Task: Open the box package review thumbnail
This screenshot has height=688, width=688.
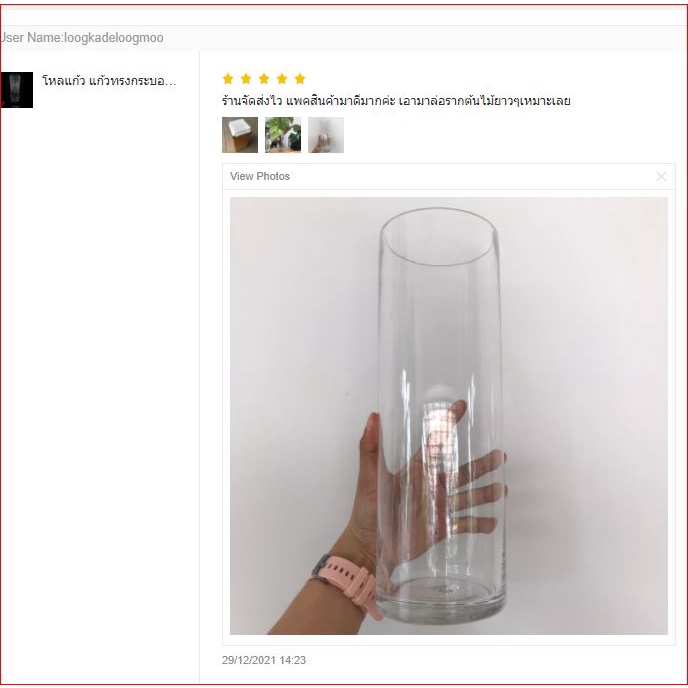Action: [240, 135]
